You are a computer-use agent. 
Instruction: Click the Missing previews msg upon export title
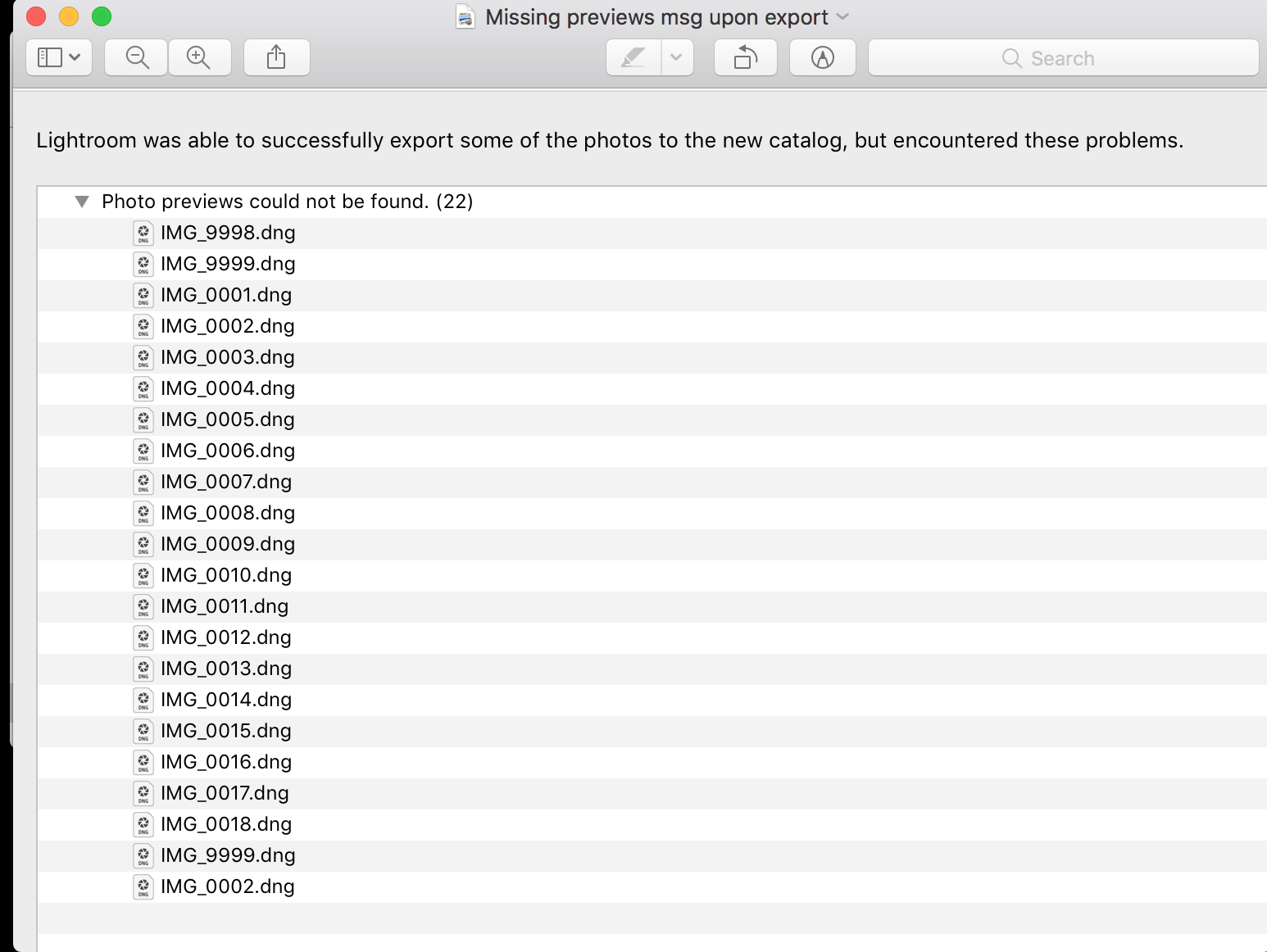(656, 17)
